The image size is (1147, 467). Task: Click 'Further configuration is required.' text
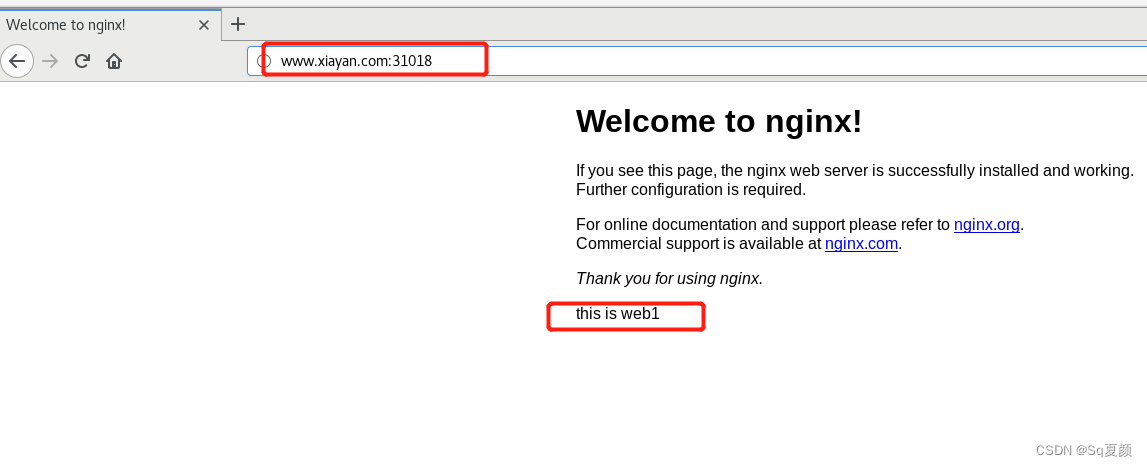click(691, 190)
